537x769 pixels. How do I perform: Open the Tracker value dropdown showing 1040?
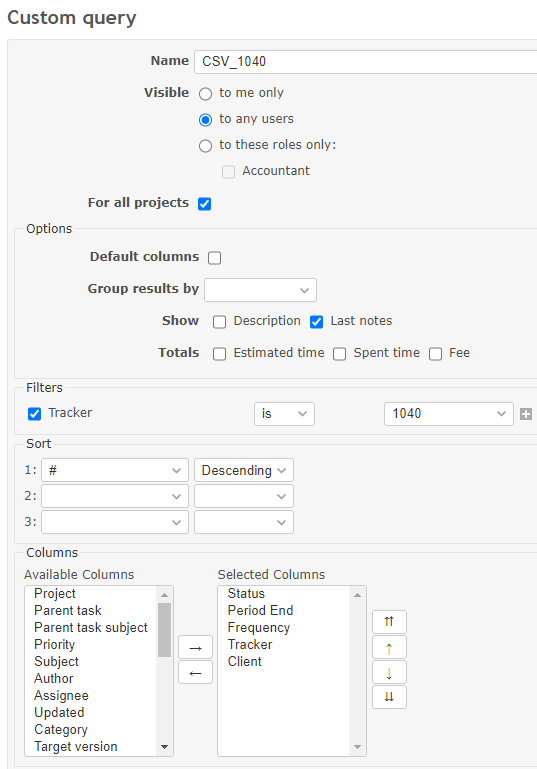click(x=449, y=414)
